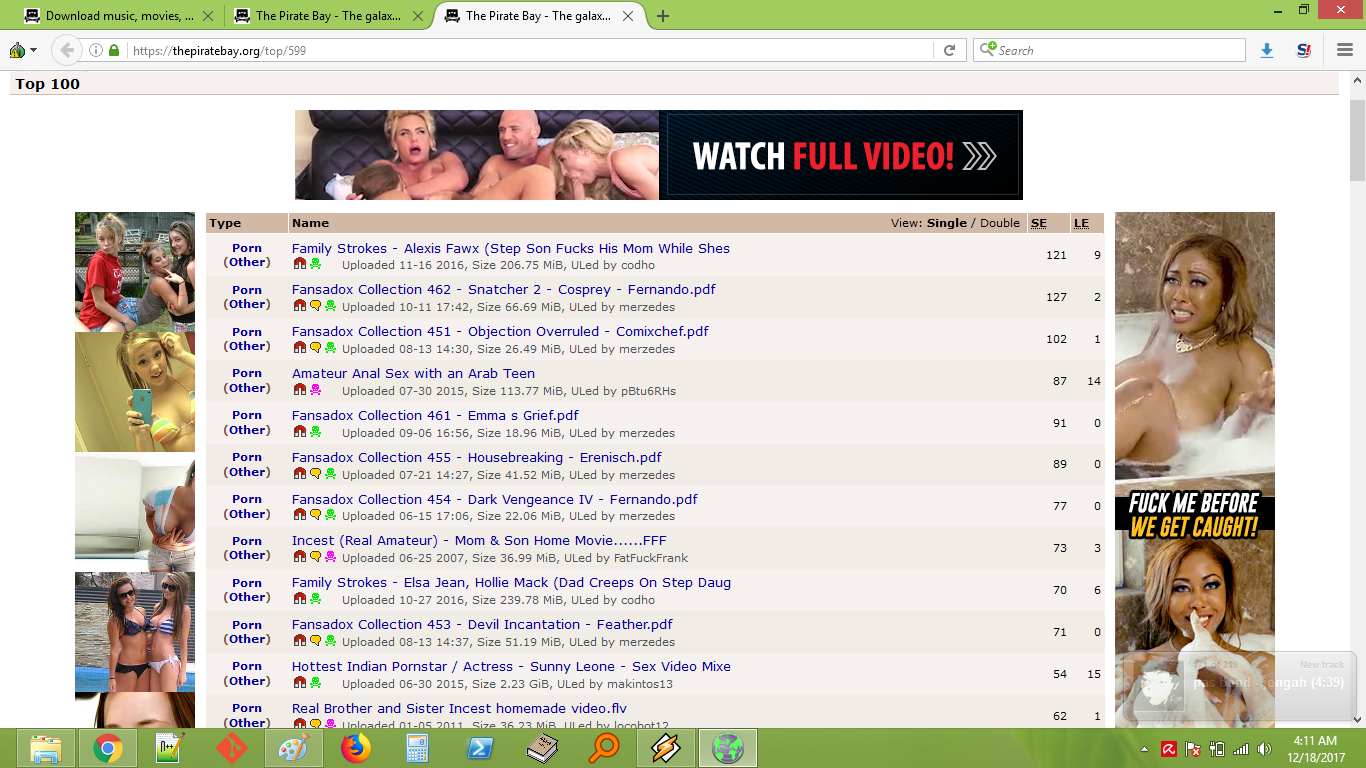Click the magnet icon for Fansadox Collection 453
Image resolution: width=1366 pixels, height=768 pixels.
click(299, 641)
